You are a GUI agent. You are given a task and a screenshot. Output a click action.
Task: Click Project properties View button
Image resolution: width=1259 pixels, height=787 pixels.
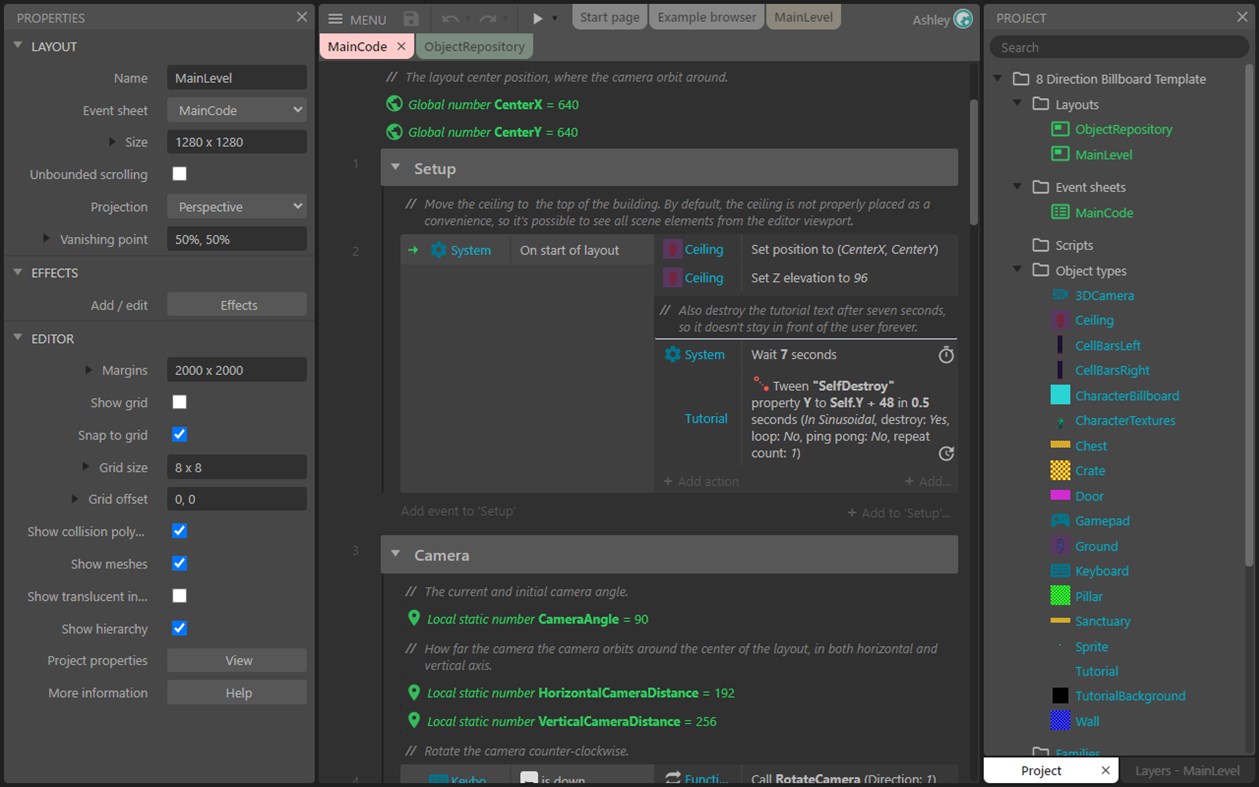tap(237, 660)
